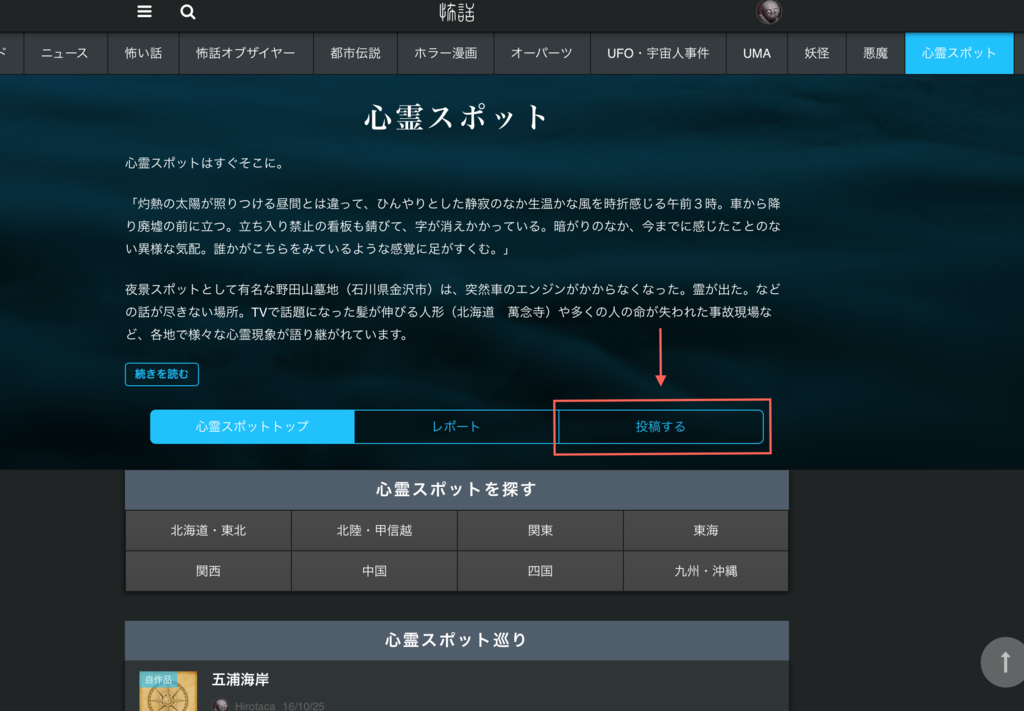The width and height of the screenshot is (1024, 711).
Task: Select the 心霊スポット navigation tab
Action: [958, 53]
